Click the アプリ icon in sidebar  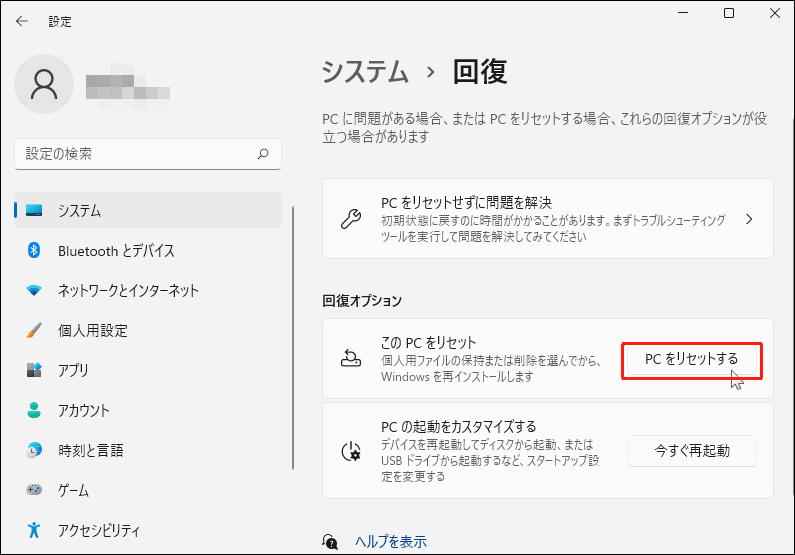coord(34,370)
